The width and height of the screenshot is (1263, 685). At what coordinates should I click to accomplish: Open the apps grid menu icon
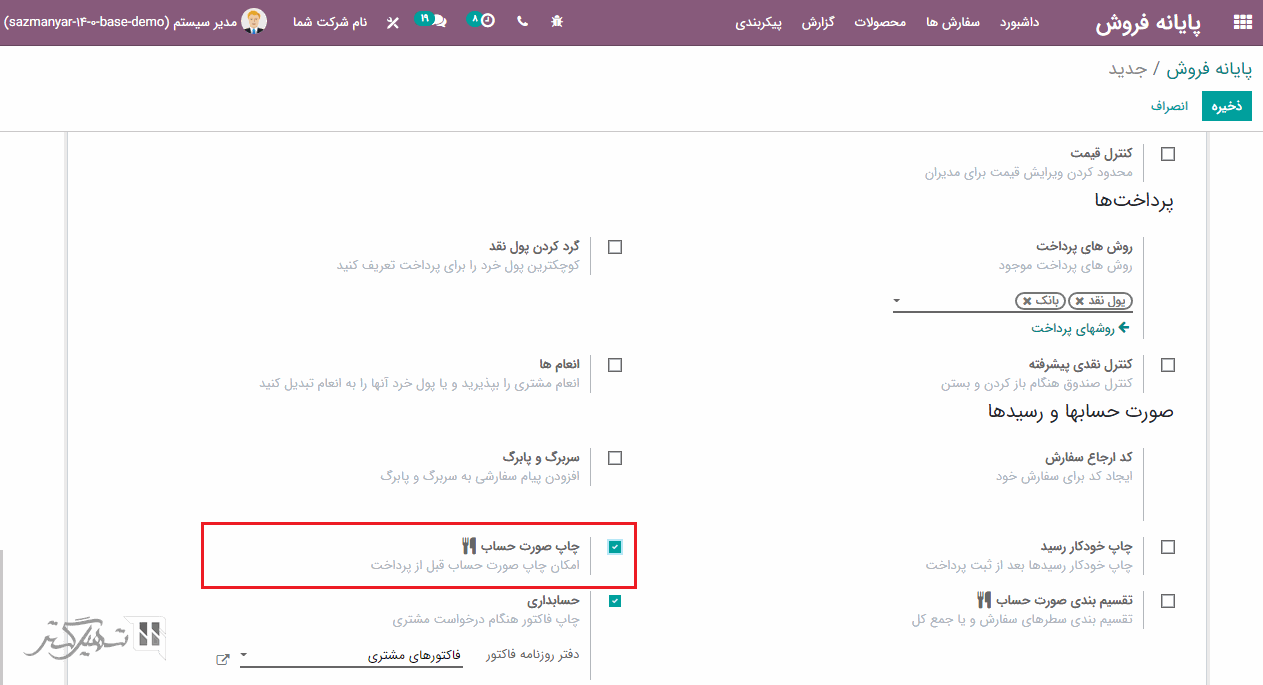tap(1243, 22)
